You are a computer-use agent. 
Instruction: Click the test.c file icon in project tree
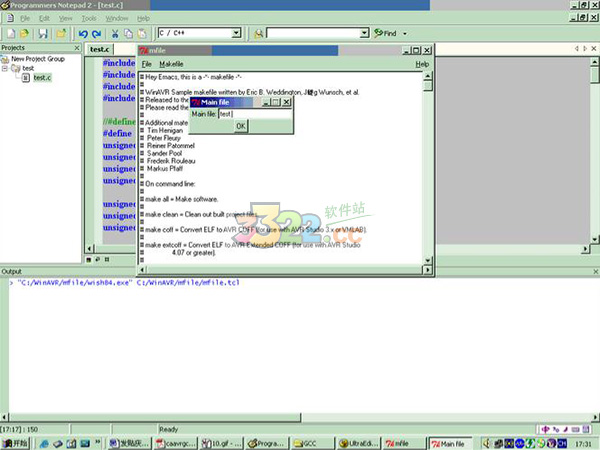[x=26, y=78]
